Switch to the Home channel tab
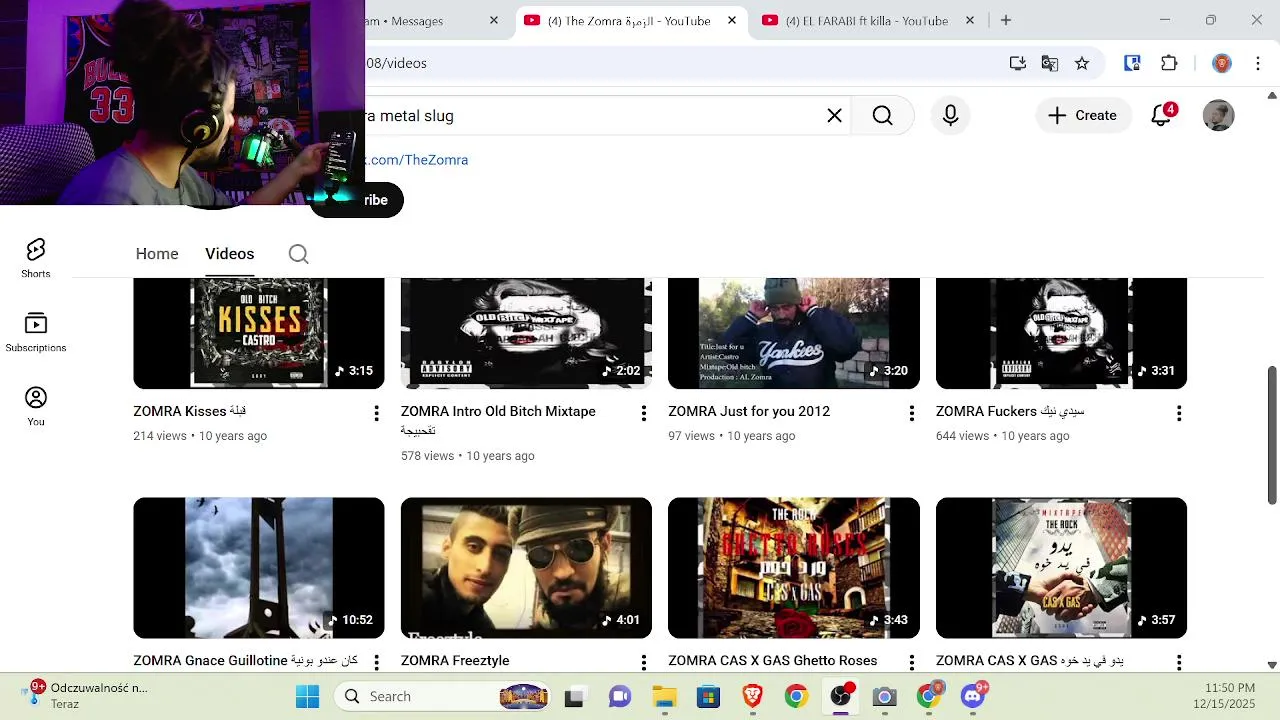The width and height of the screenshot is (1280, 720). coord(157,254)
